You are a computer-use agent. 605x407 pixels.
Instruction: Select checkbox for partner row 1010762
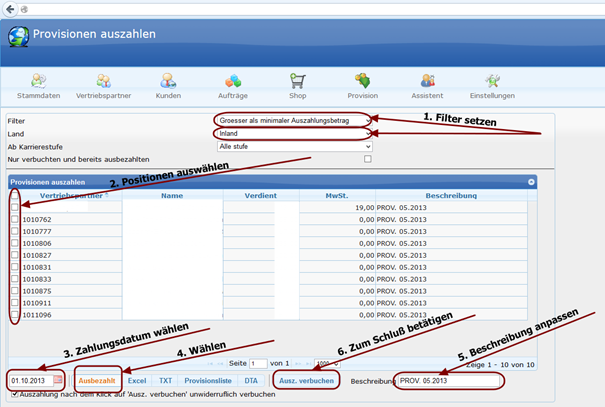click(x=14, y=220)
